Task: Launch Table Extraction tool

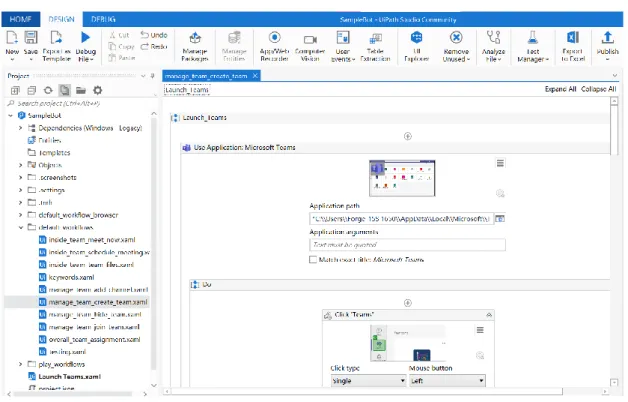Action: coord(375,46)
